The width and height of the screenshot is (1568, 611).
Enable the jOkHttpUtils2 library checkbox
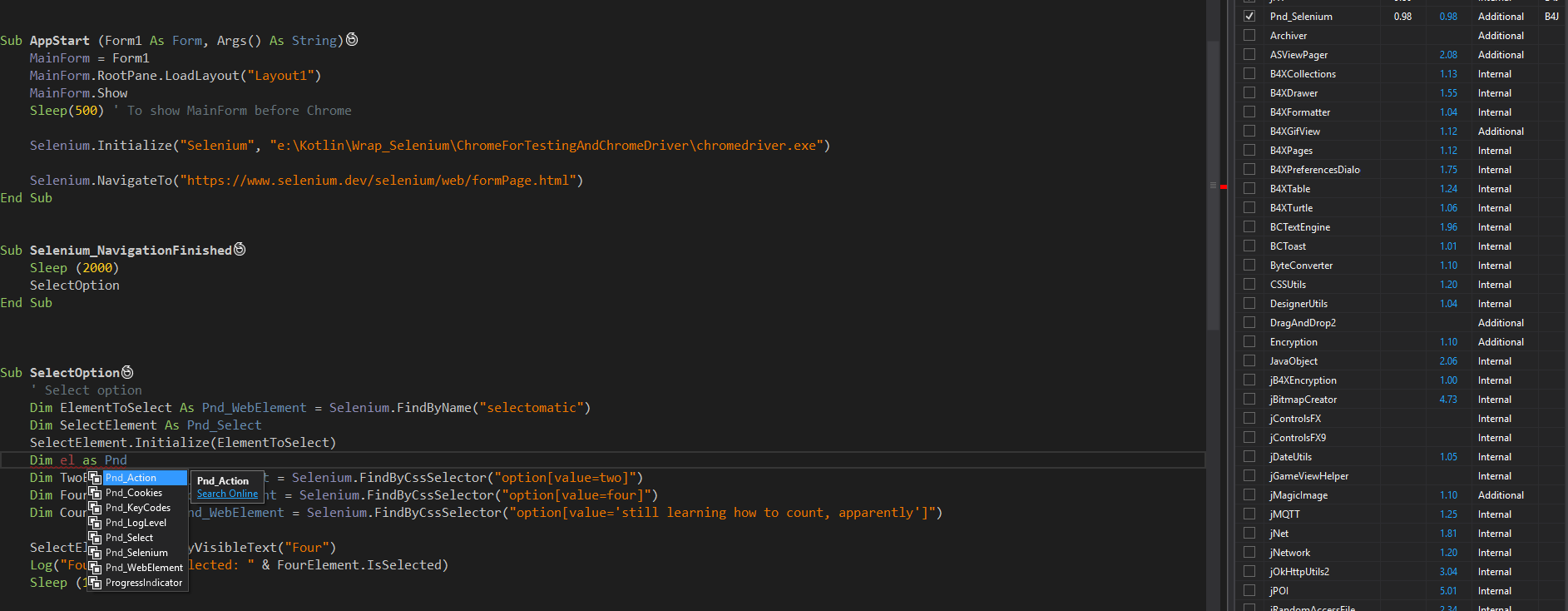coord(1249,572)
